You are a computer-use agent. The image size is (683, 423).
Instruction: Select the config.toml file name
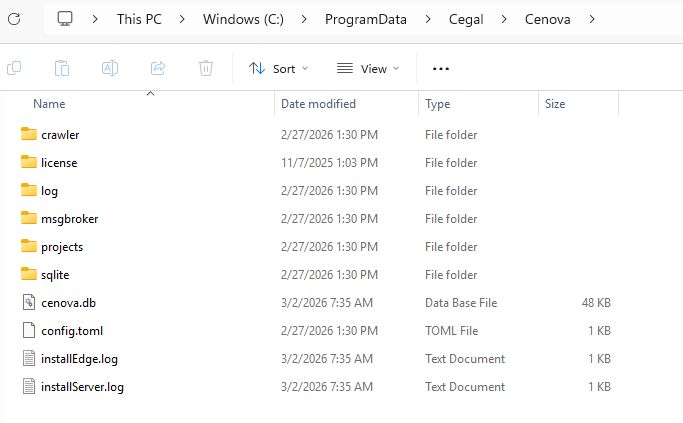tap(72, 331)
